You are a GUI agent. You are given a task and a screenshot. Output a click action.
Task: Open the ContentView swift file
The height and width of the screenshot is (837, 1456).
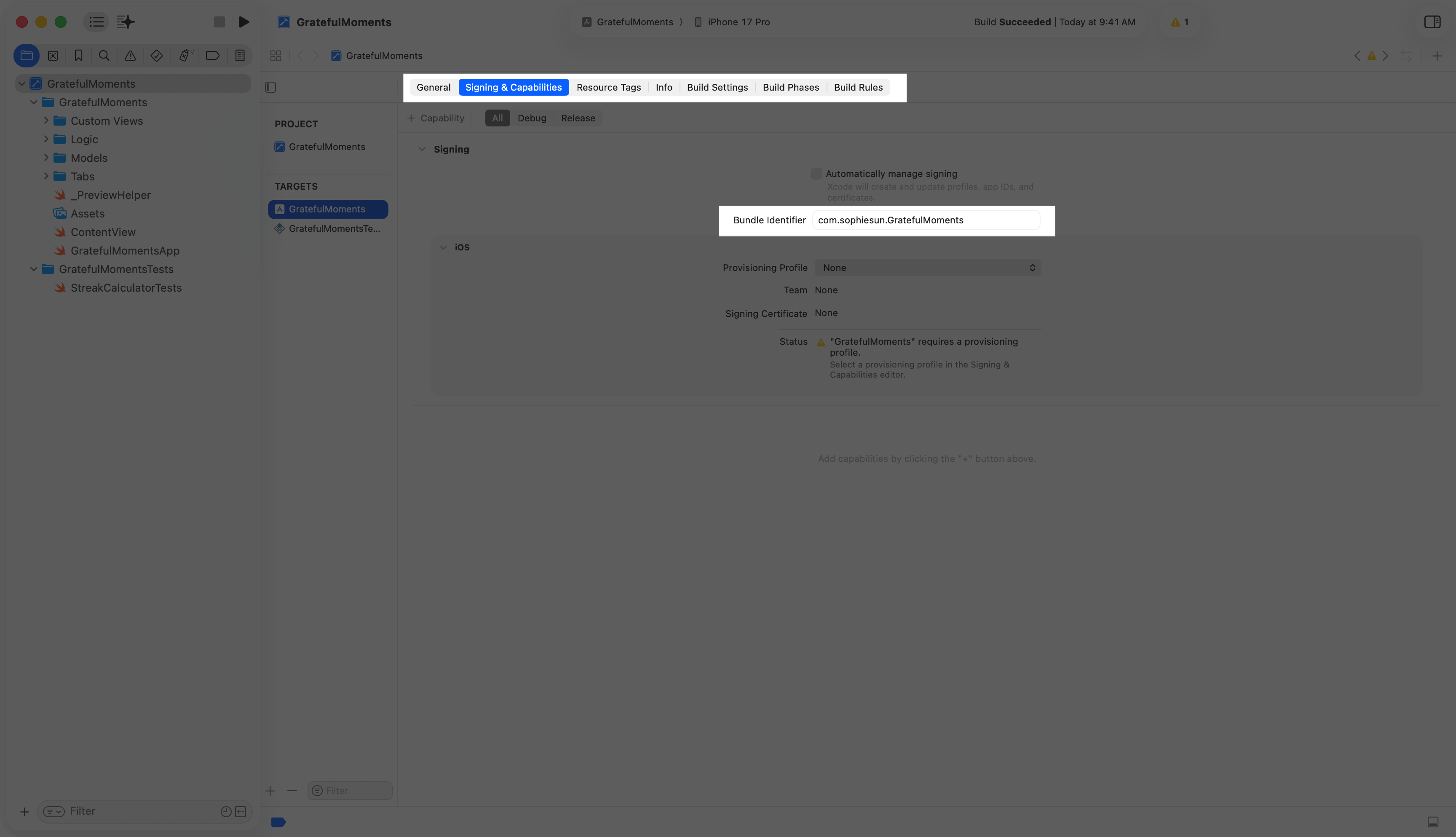click(x=103, y=232)
